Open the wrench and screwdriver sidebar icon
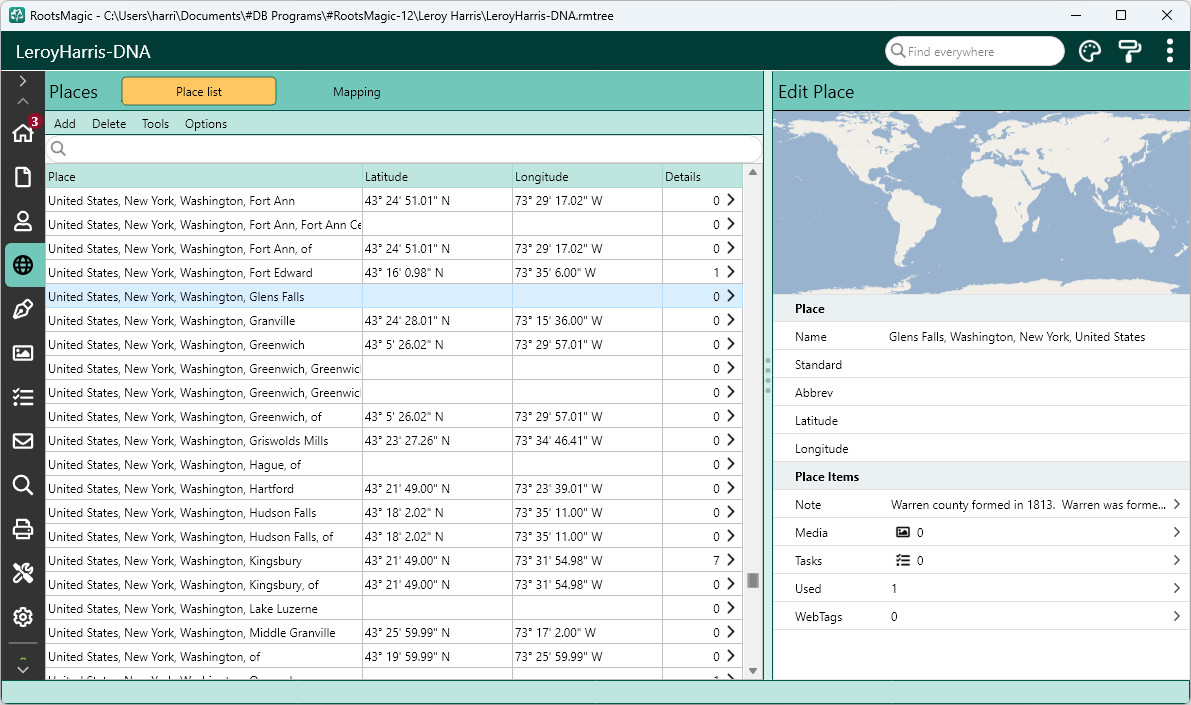 23,573
